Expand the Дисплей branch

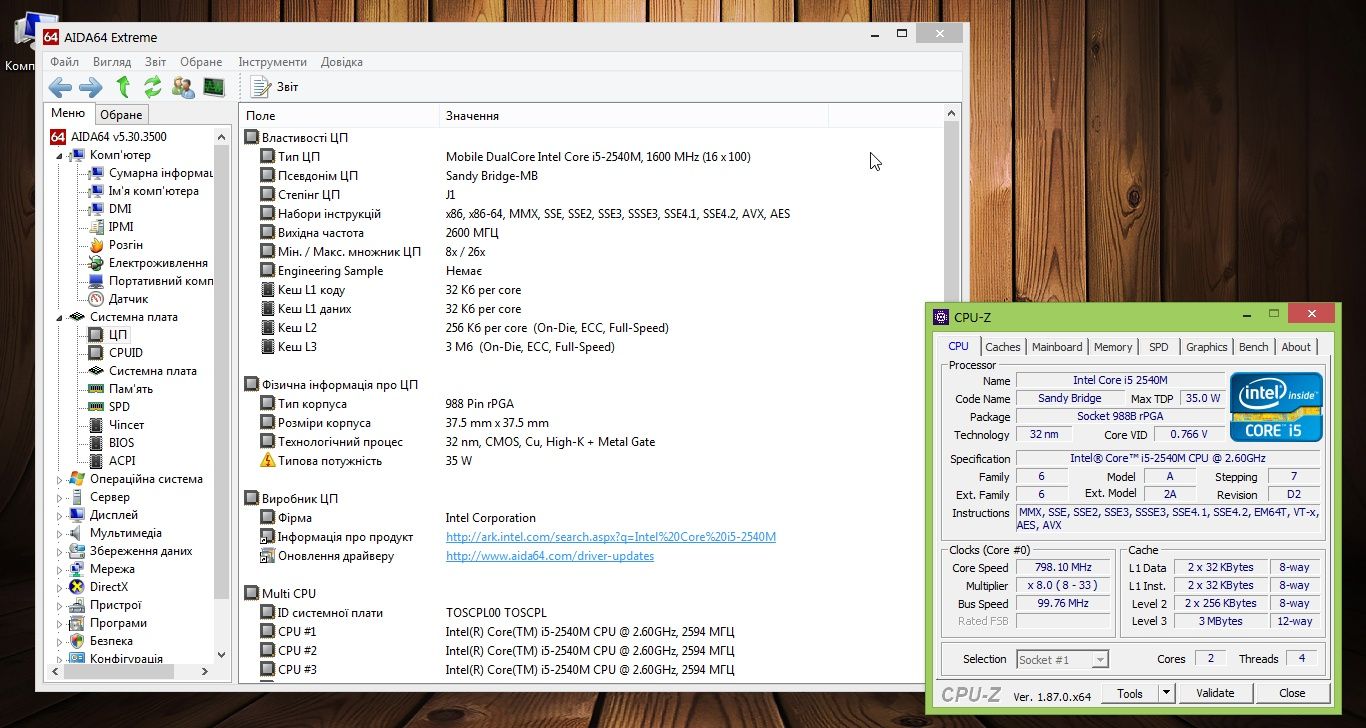59,515
